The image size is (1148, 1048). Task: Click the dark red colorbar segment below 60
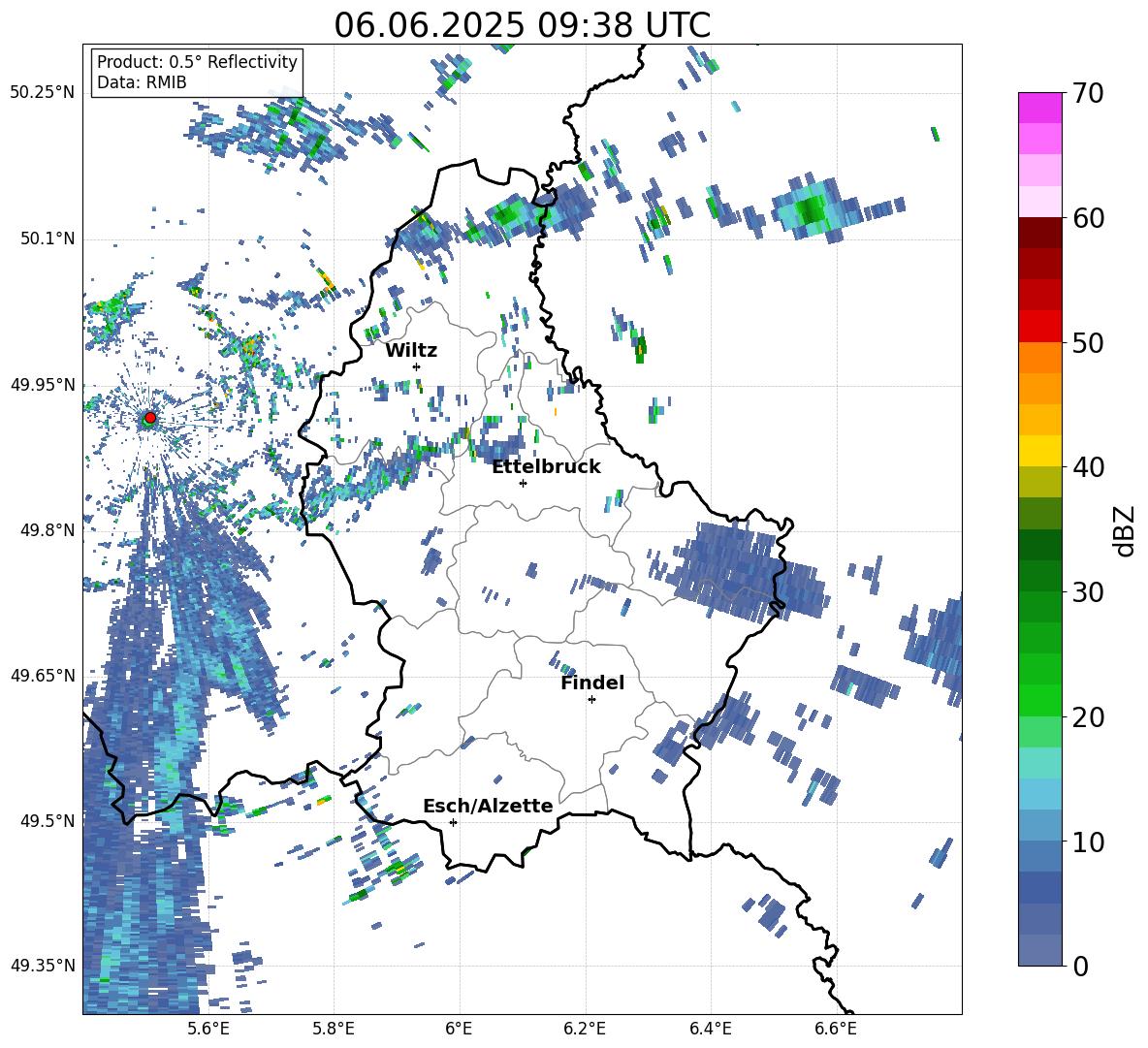(1040, 233)
